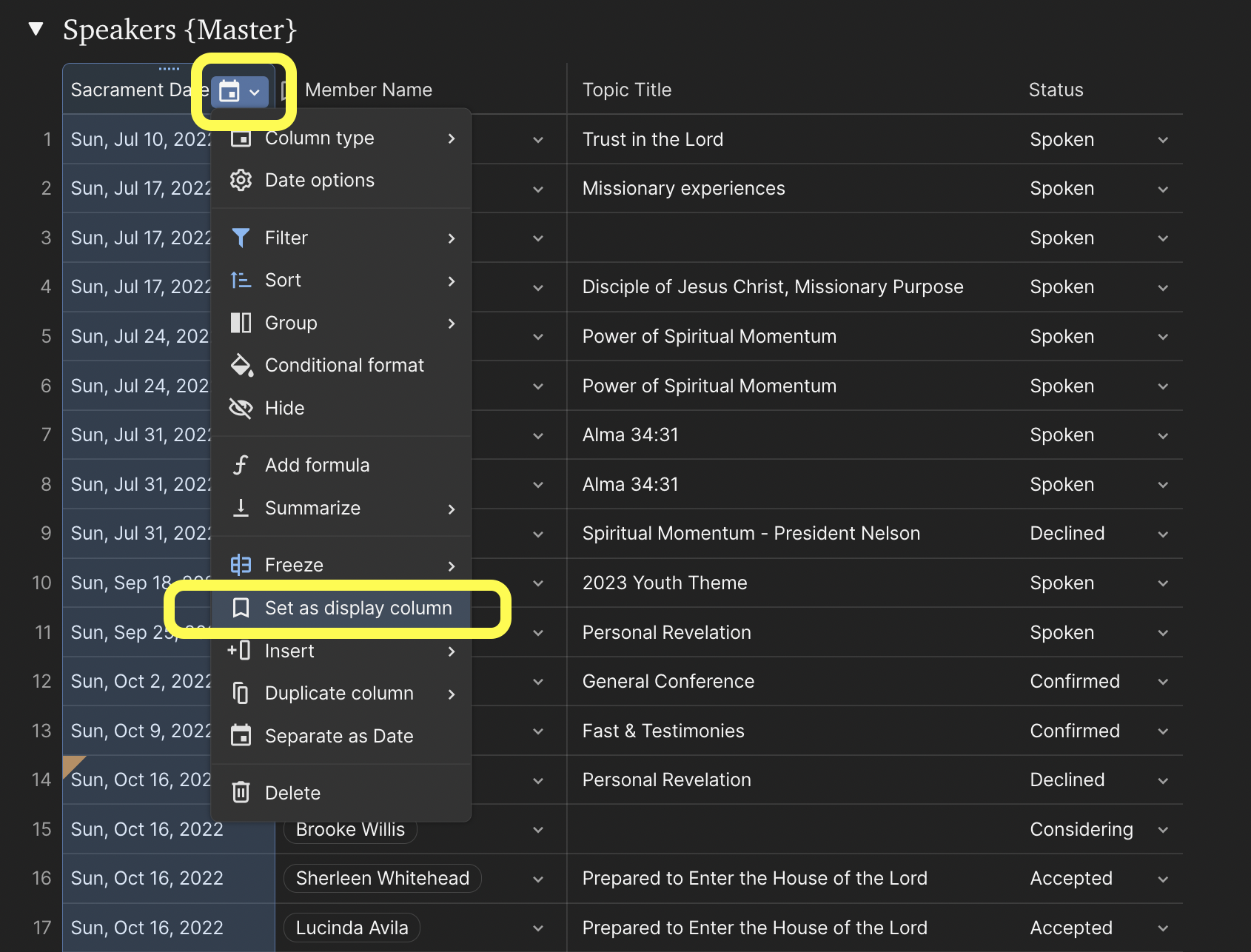The width and height of the screenshot is (1251, 952).
Task: Collapse the Speakers {Master} section triangle
Action: [36, 30]
